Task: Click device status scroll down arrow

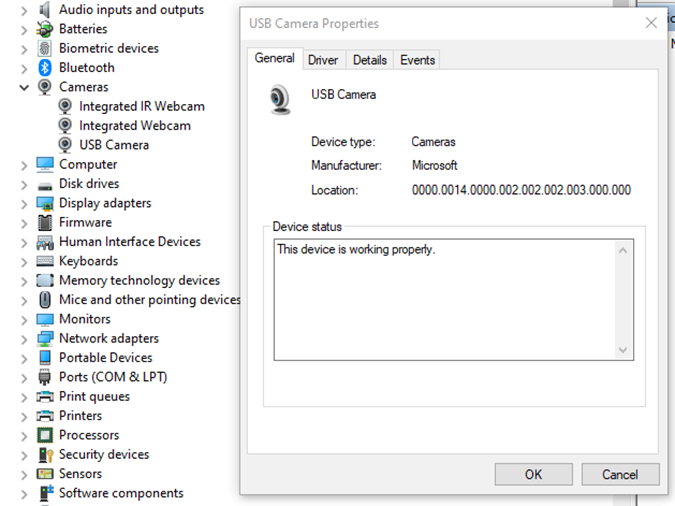Action: 623,350
